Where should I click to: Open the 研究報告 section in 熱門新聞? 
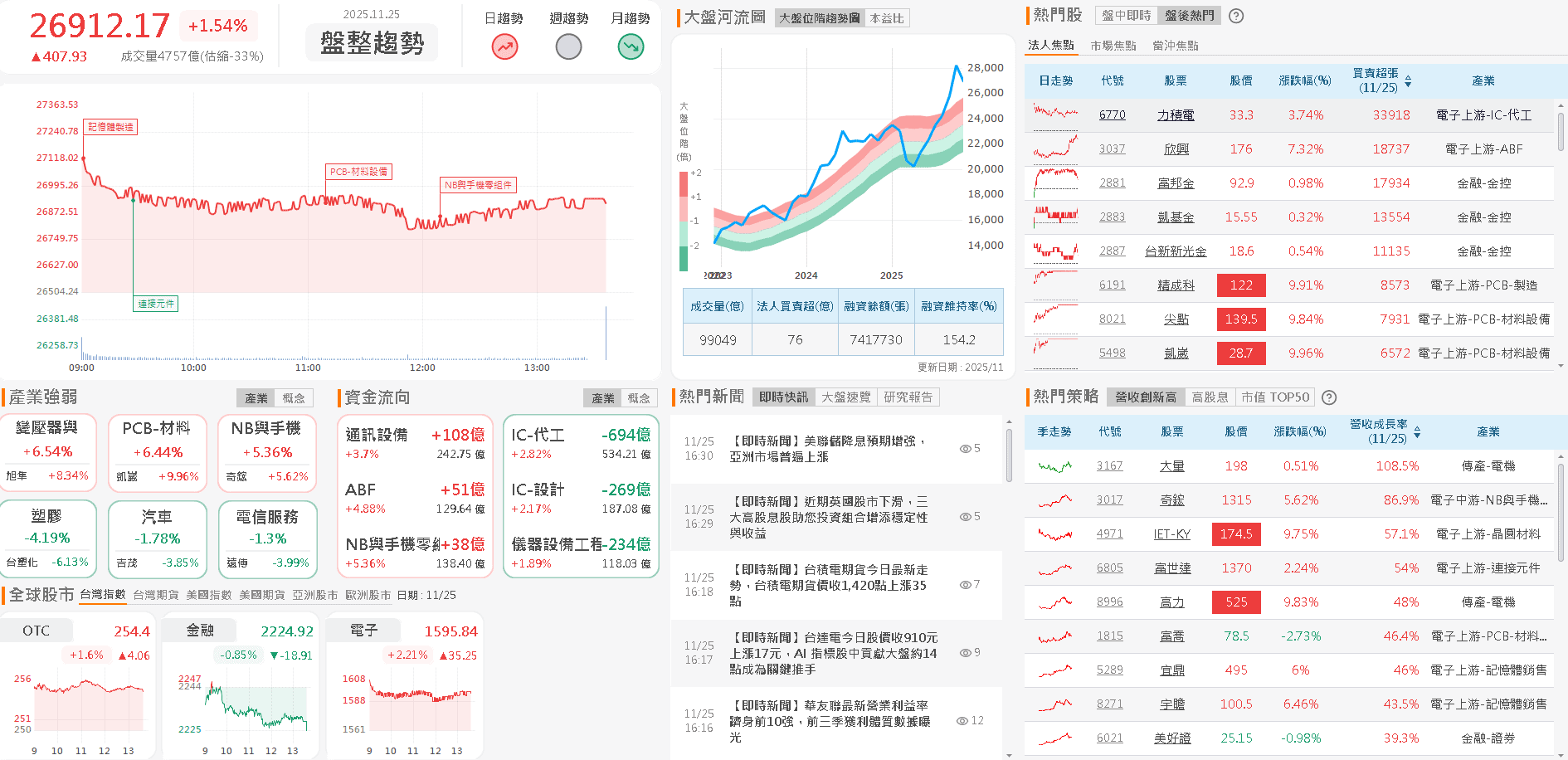(909, 397)
